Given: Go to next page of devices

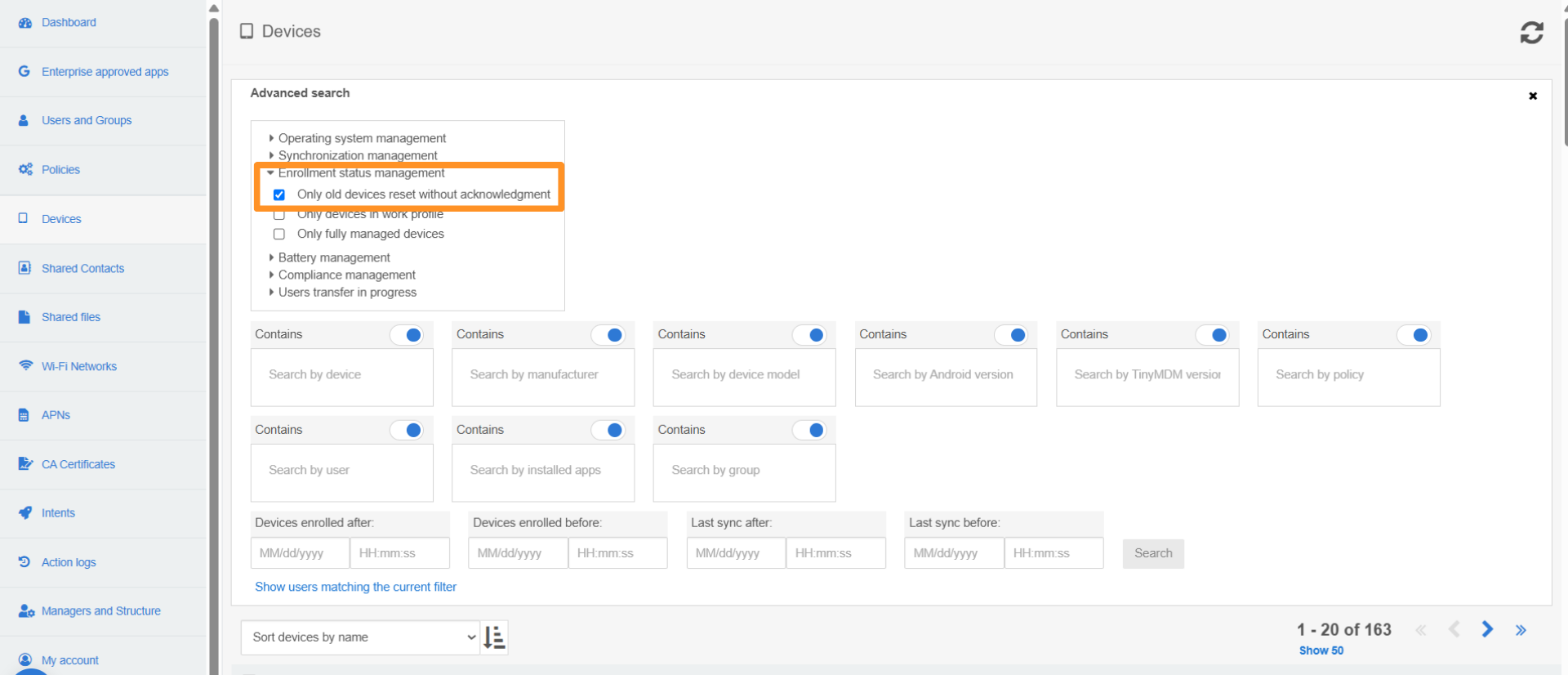Looking at the screenshot, I should (x=1487, y=629).
